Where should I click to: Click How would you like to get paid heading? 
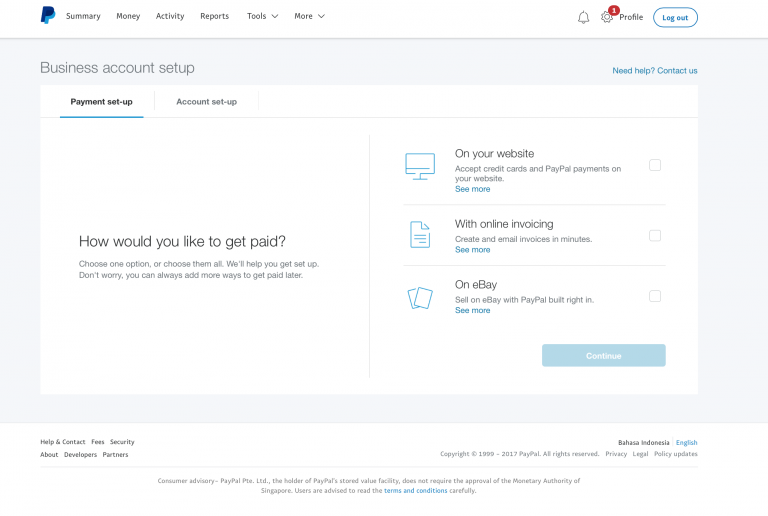(x=182, y=241)
